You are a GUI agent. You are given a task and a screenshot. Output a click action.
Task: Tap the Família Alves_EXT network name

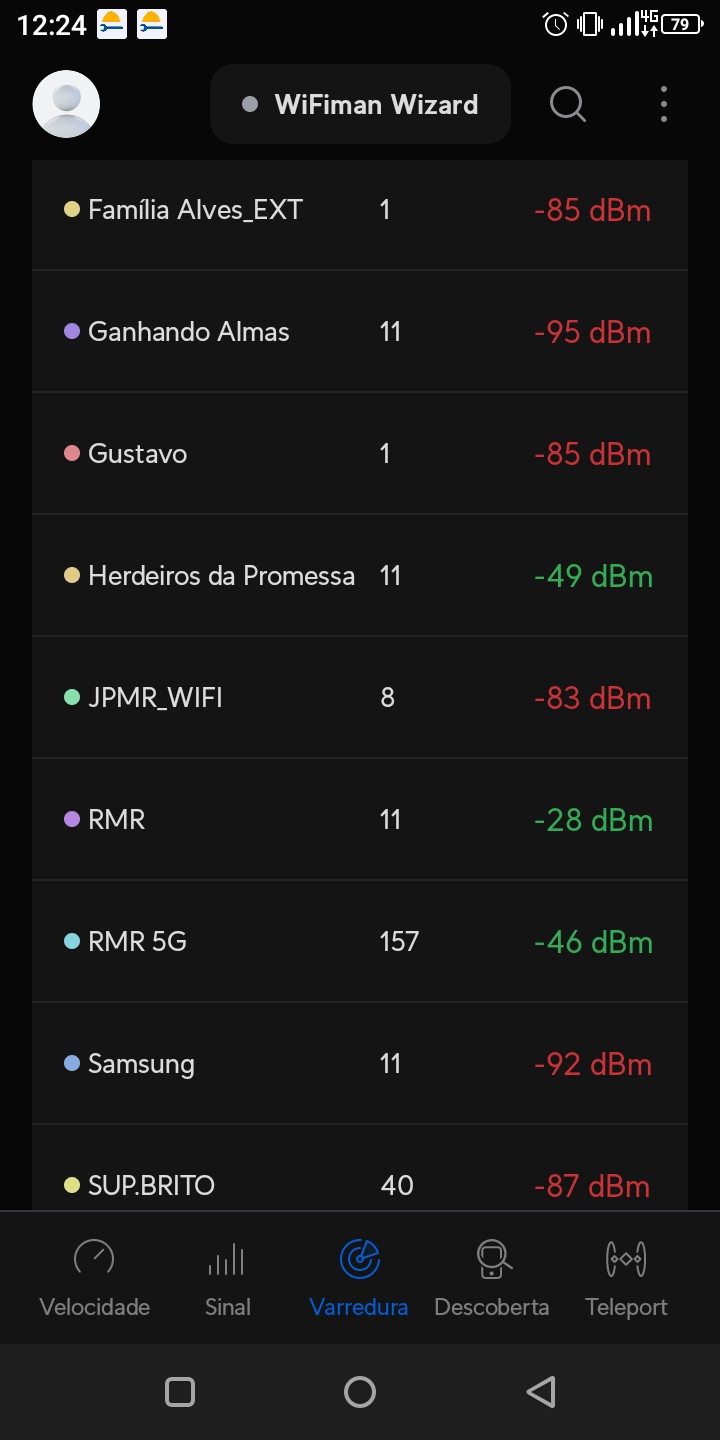195,210
